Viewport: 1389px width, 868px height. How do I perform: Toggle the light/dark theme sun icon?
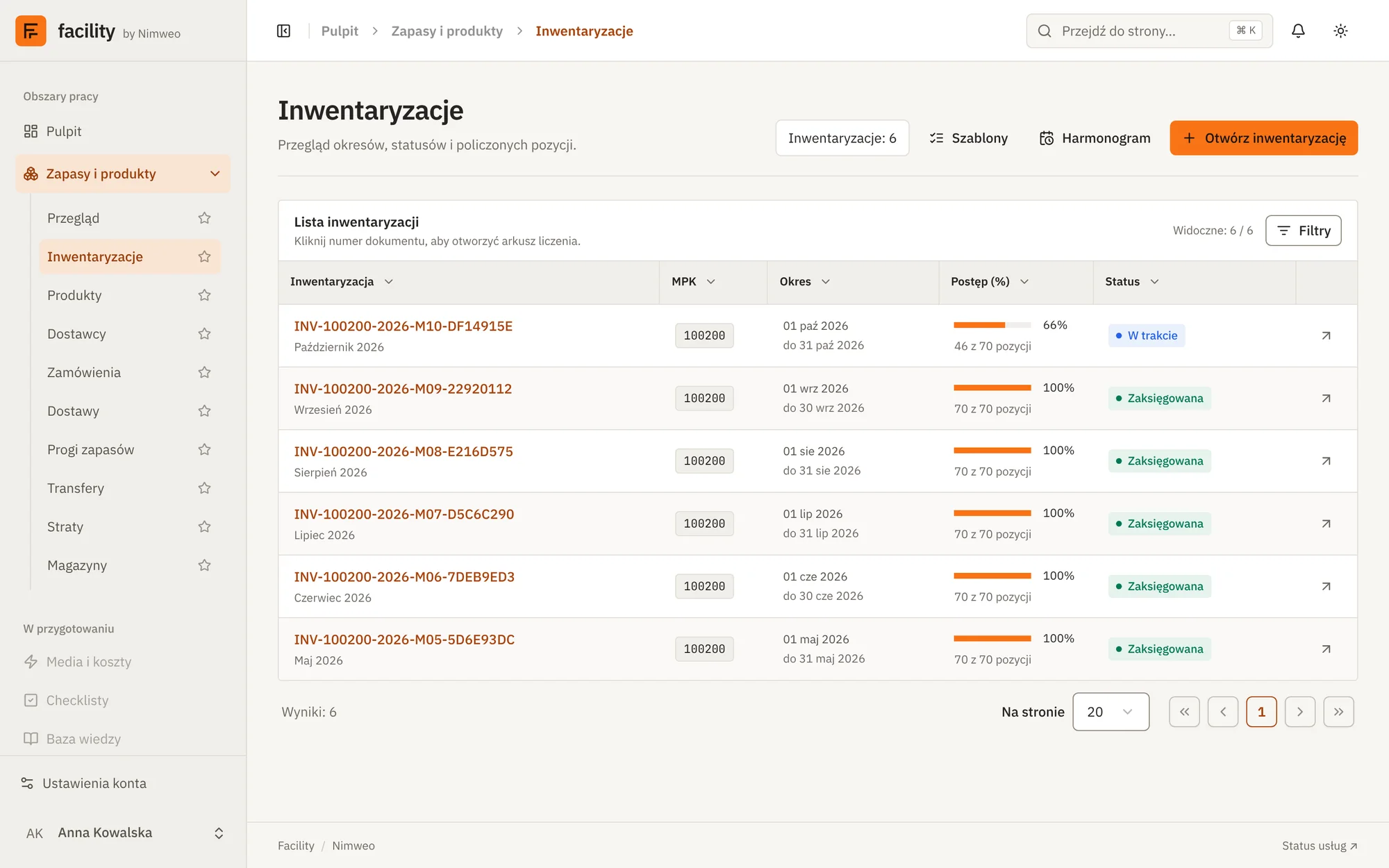[1340, 31]
